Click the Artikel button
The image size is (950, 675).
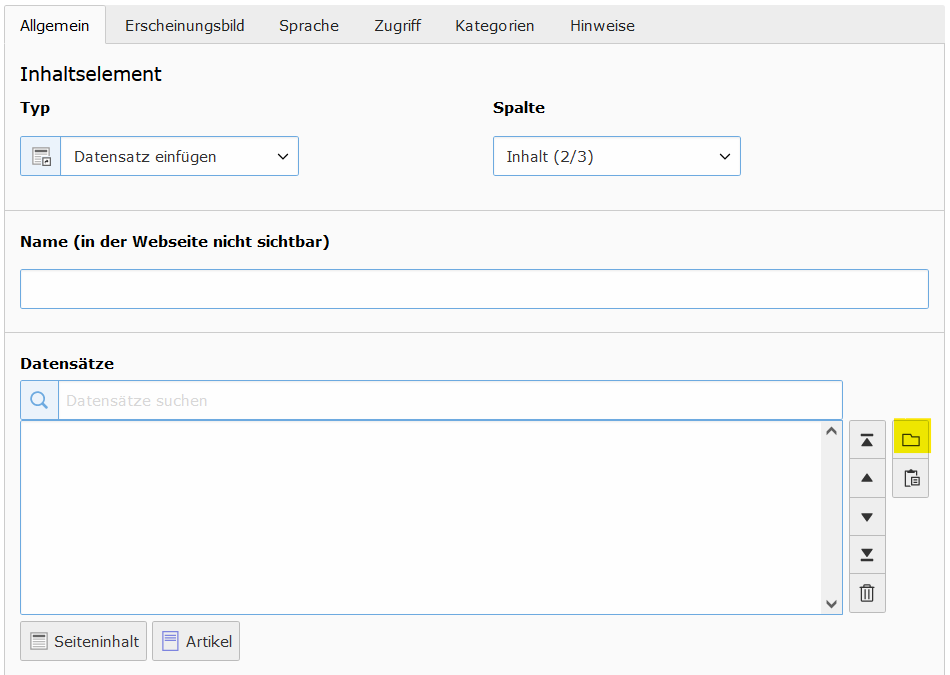pyautogui.click(x=196, y=641)
